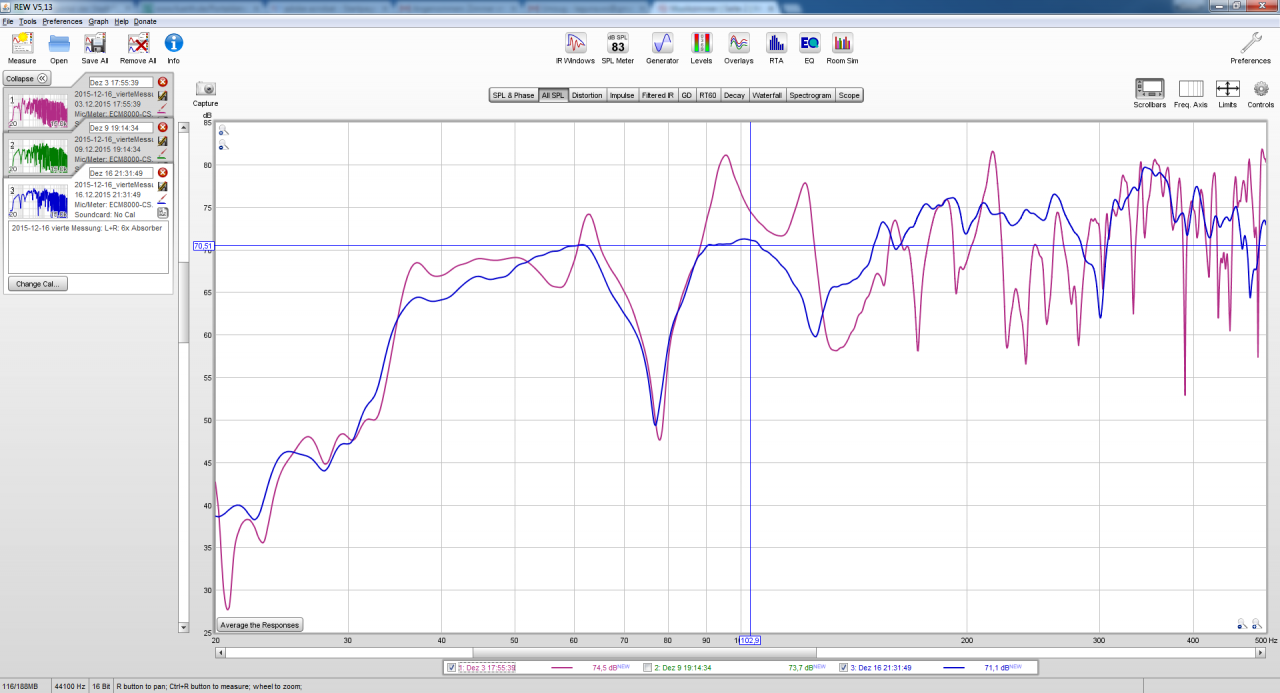Edit the Dez 9 19:14:34 name field
This screenshot has height=693, width=1280.
121,128
